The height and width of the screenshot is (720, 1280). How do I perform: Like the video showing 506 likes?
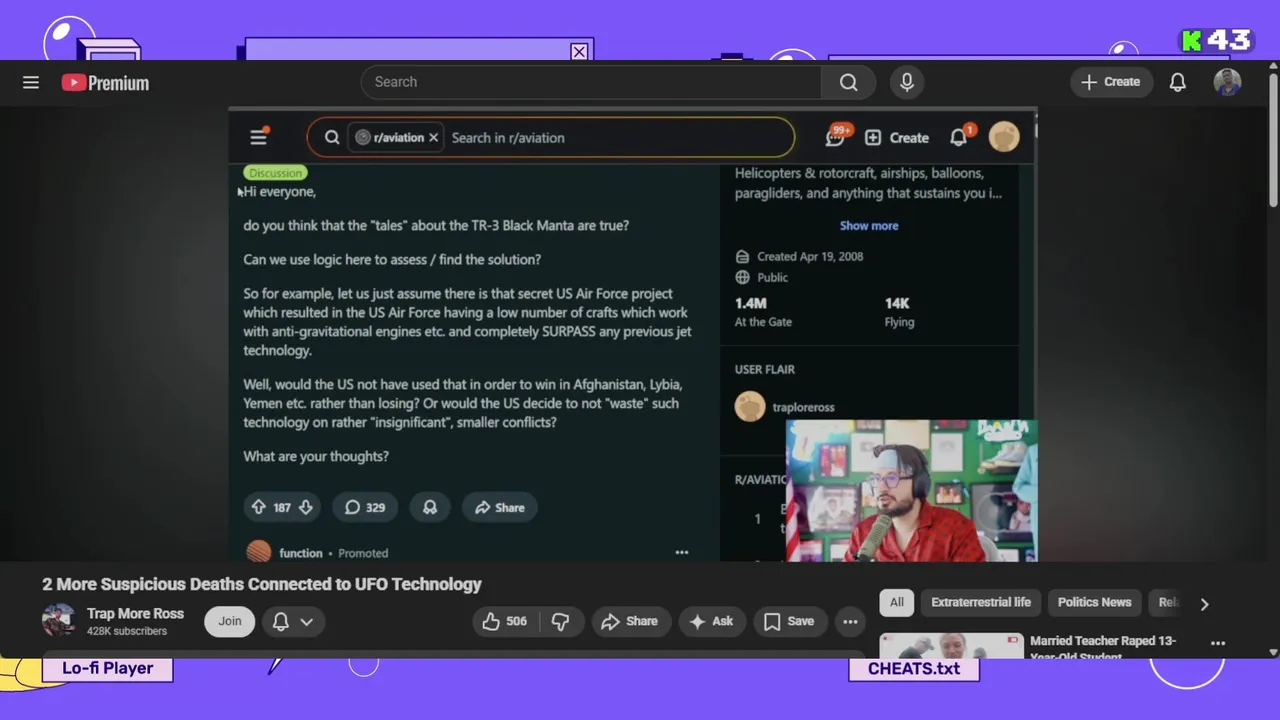(x=504, y=621)
